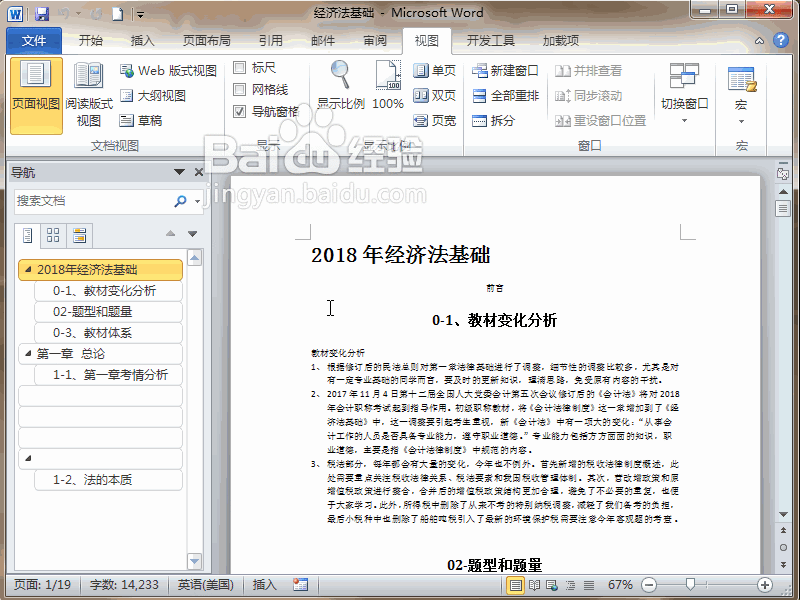Click the page count 页面: 1/19
The image size is (800, 600).
42,585
